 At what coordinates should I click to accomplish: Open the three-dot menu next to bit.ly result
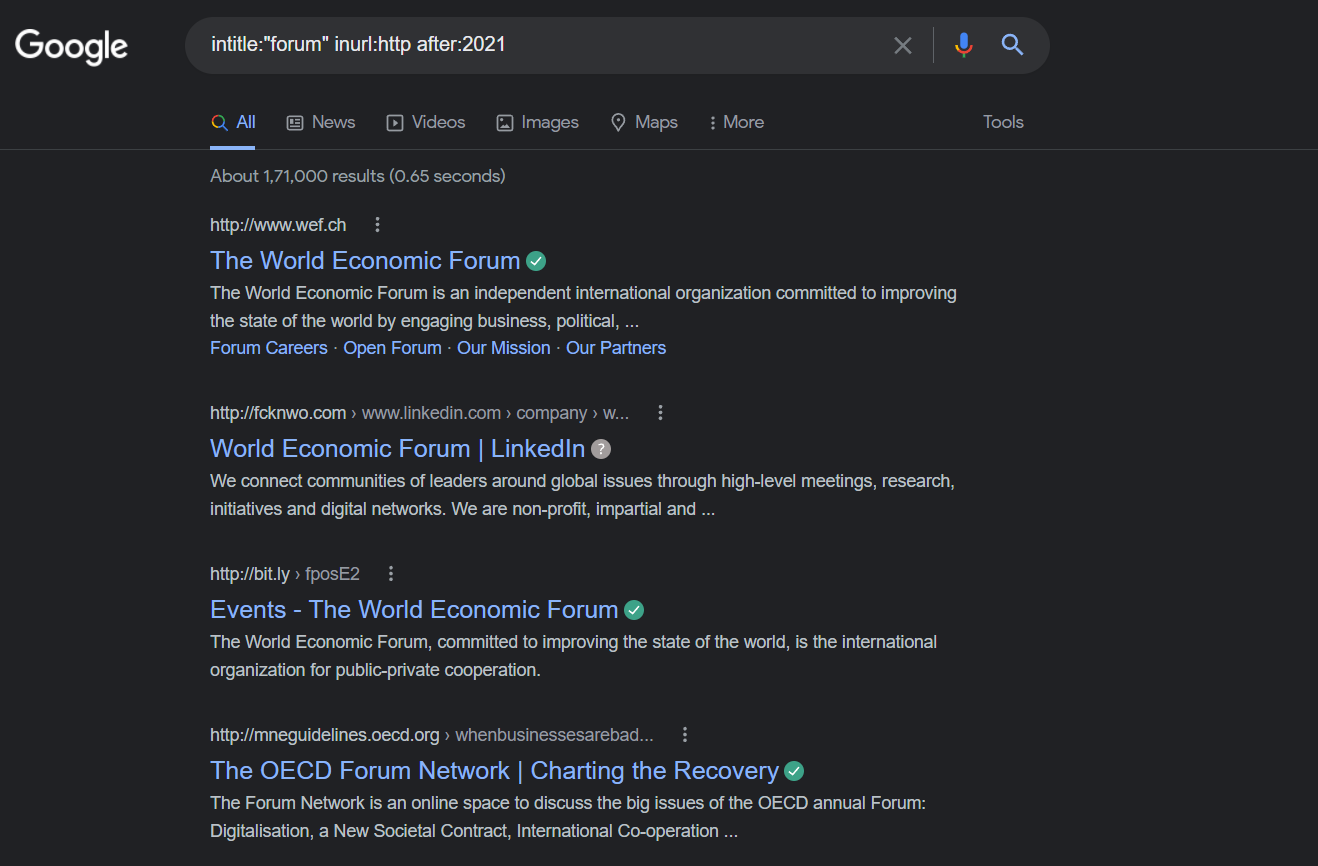391,574
